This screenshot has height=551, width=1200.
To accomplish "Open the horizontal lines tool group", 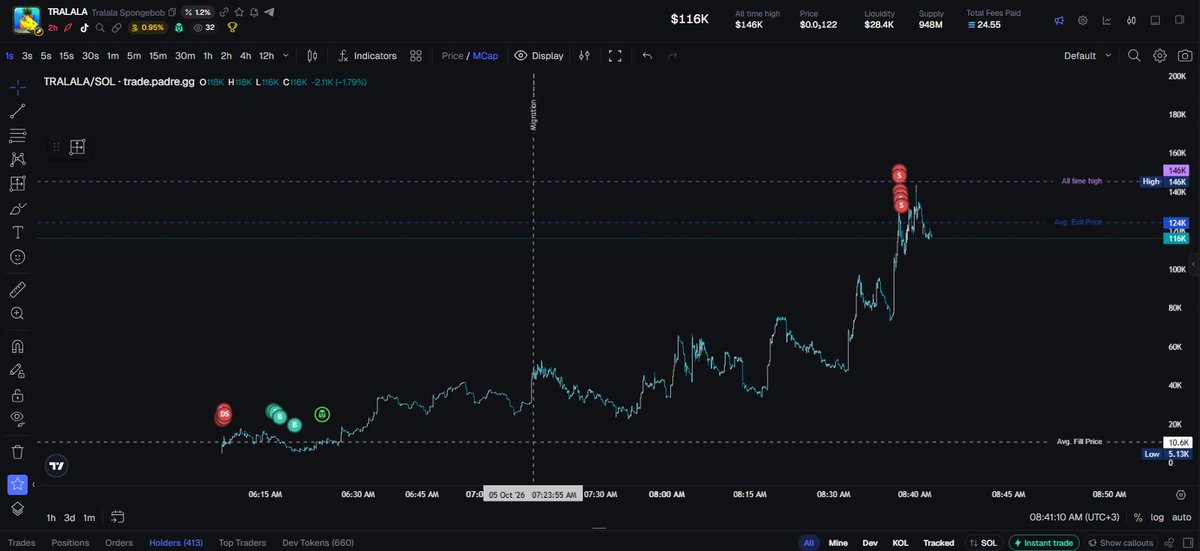I will coord(17,135).
